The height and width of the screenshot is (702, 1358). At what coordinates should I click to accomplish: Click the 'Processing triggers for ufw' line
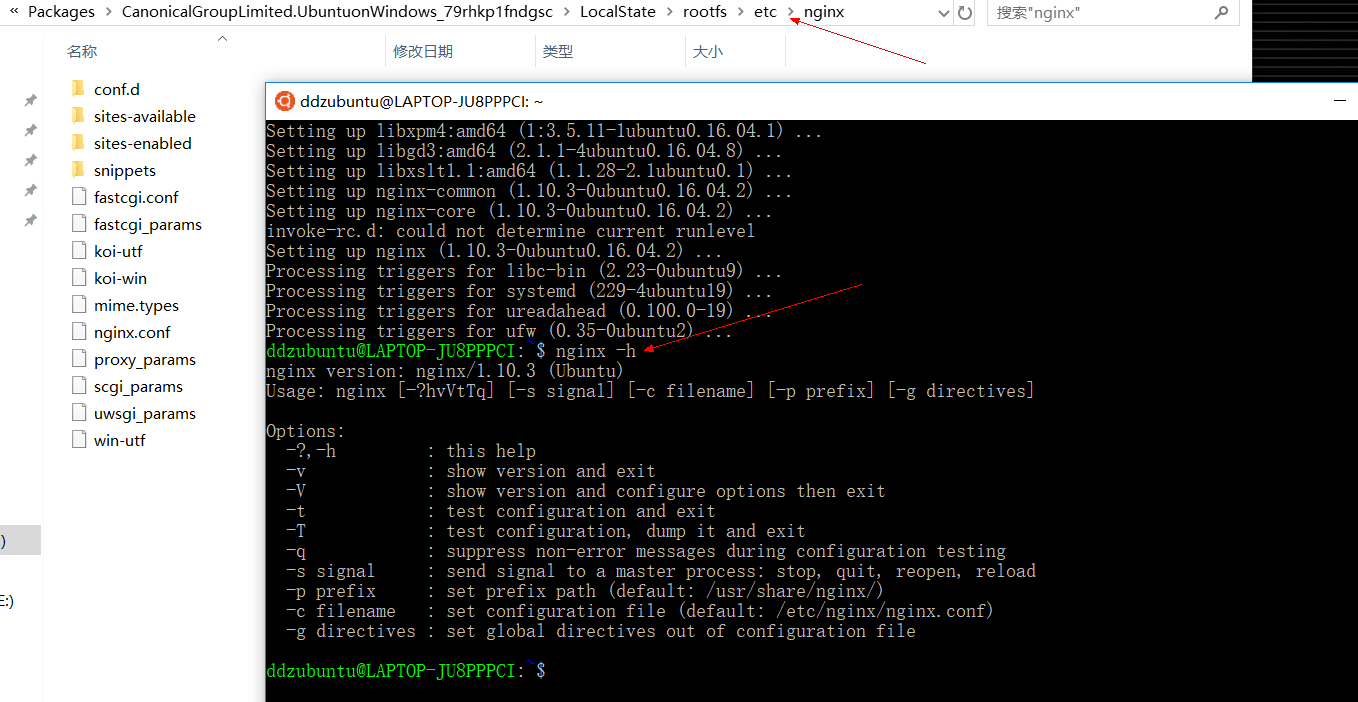[x=499, y=331]
